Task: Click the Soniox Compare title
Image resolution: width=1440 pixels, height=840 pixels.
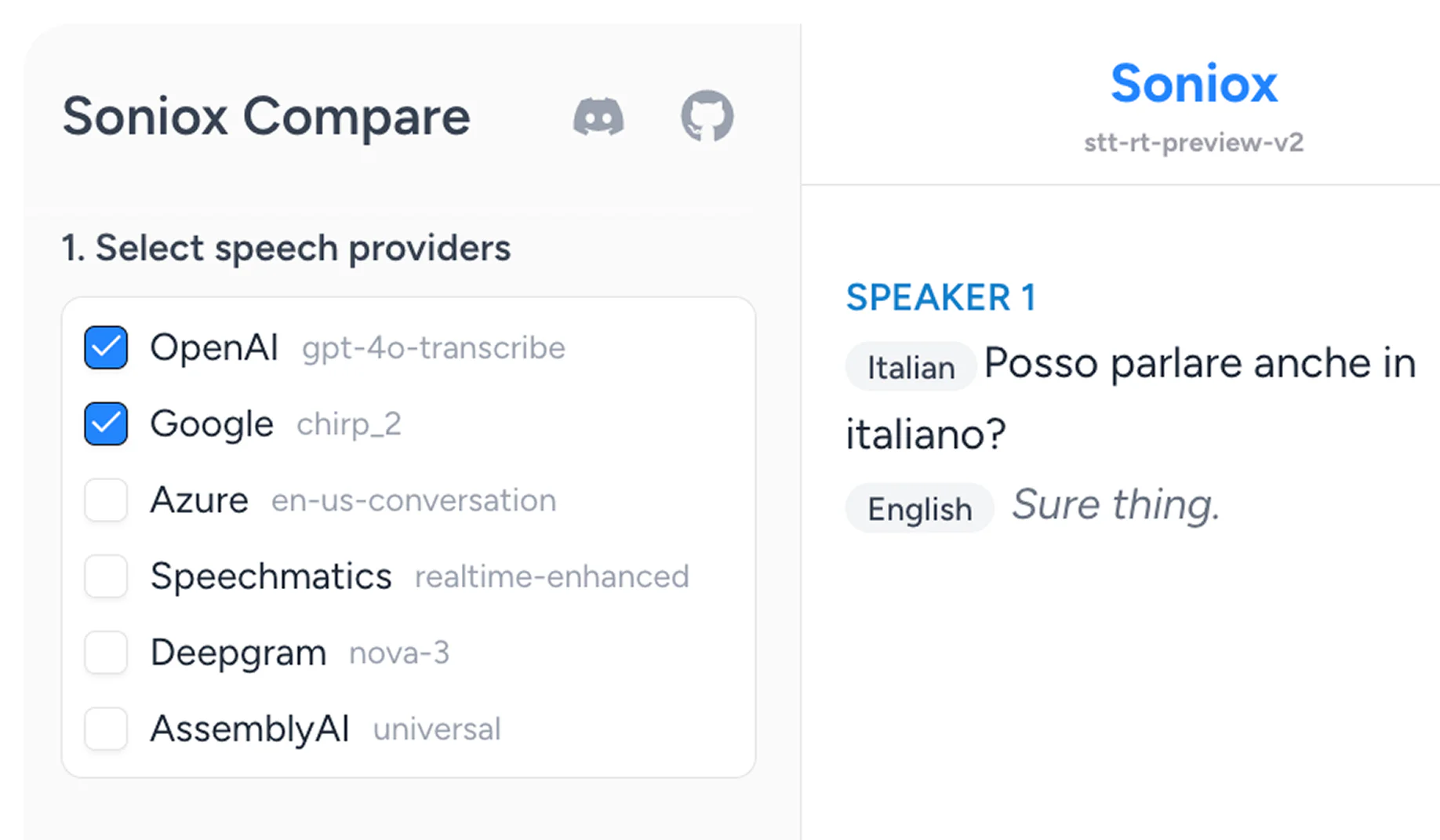Action: coord(267,118)
